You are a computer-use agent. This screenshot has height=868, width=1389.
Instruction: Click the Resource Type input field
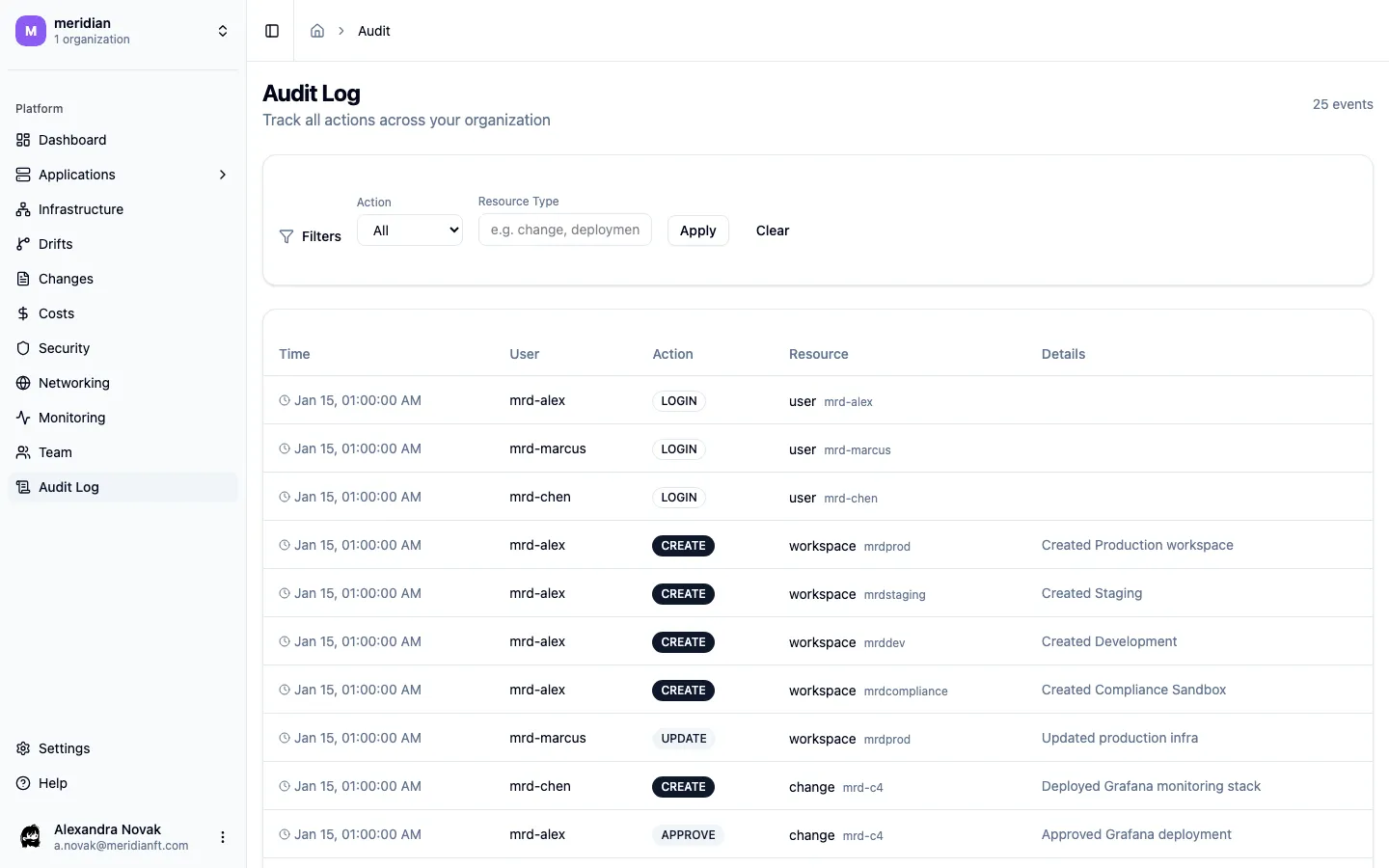(x=564, y=230)
